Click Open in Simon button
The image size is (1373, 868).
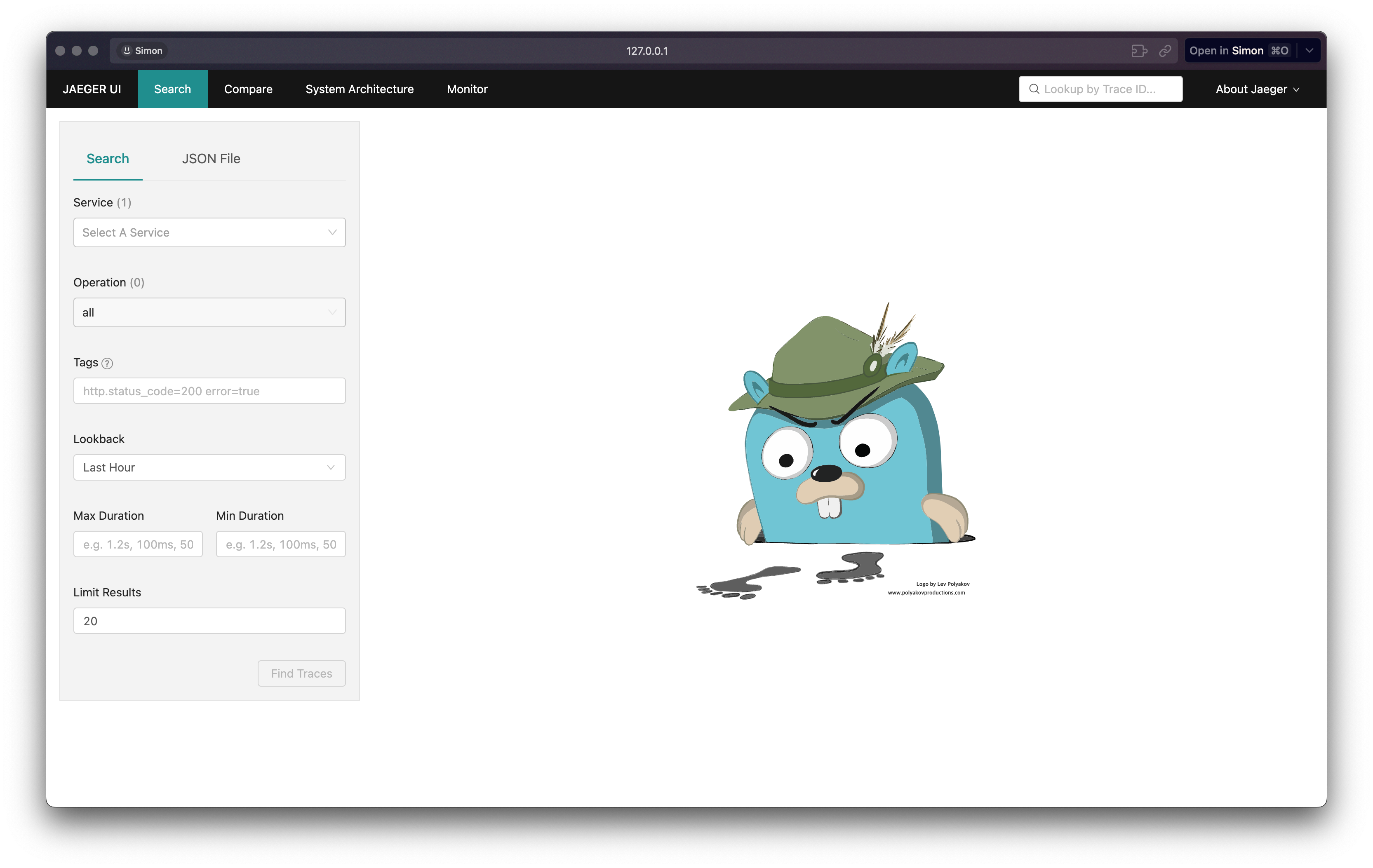[x=1239, y=51]
